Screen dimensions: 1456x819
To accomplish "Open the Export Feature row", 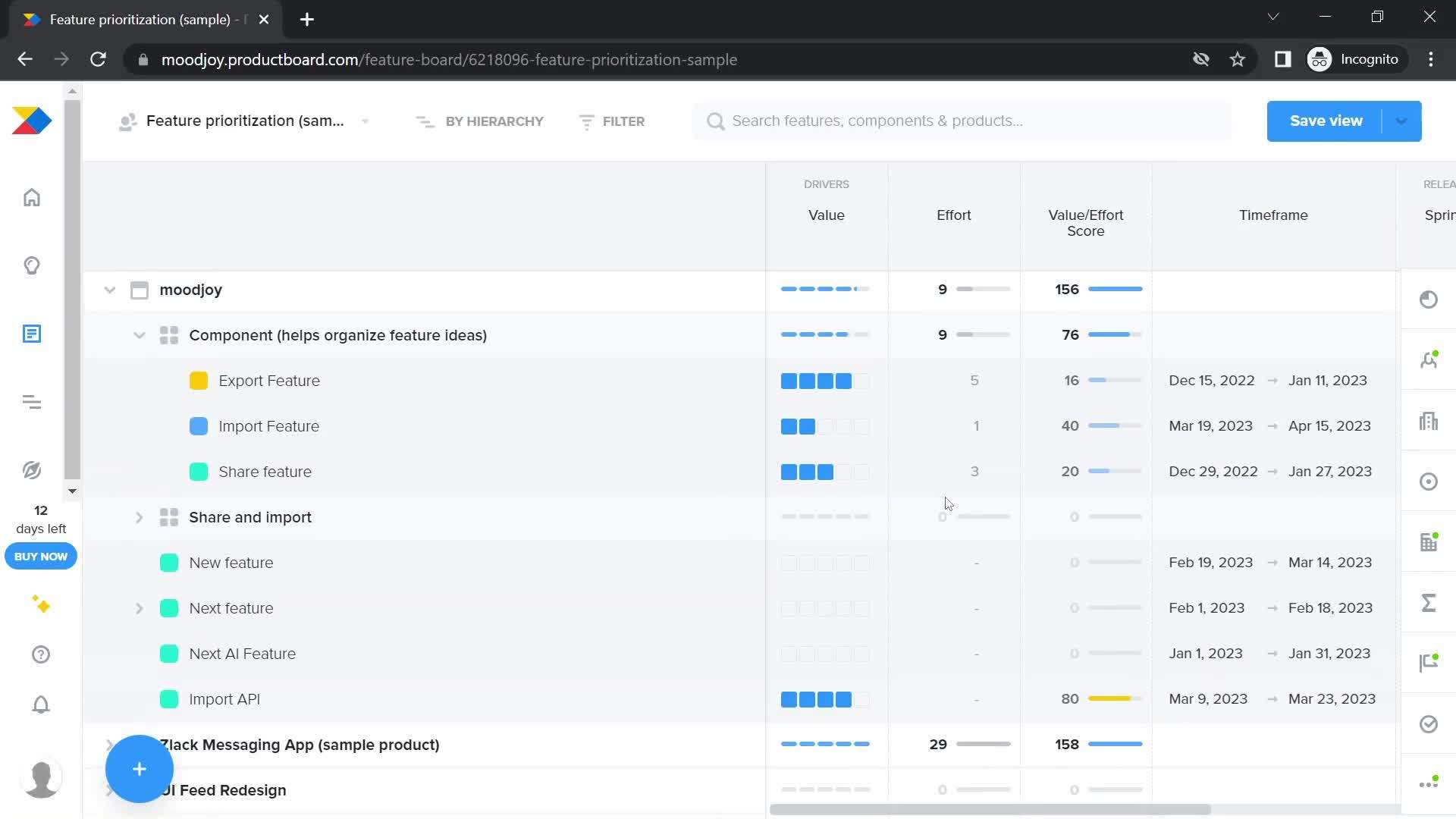I will pyautogui.click(x=269, y=381).
